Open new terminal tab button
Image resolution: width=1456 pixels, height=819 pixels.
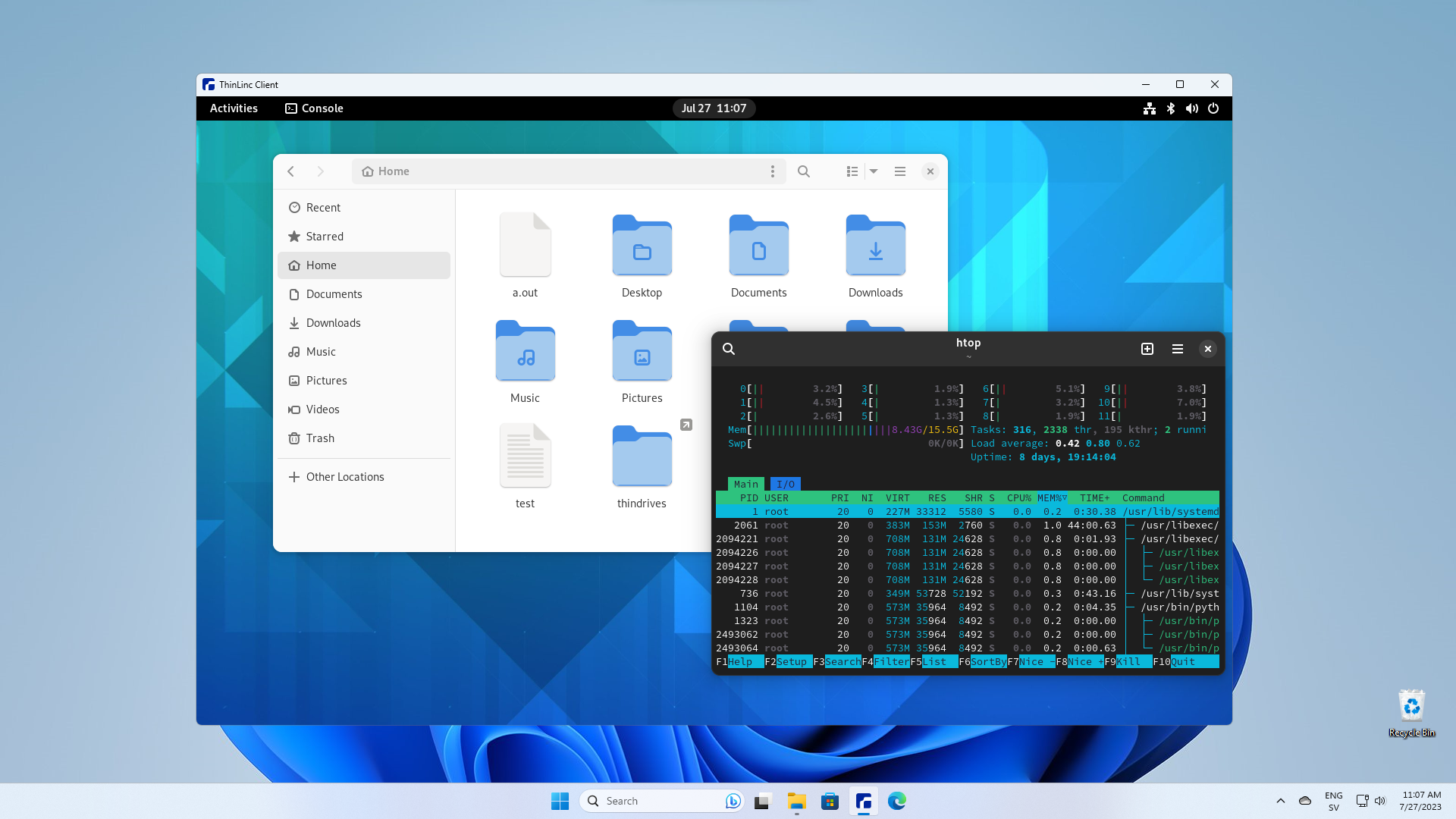(1147, 349)
